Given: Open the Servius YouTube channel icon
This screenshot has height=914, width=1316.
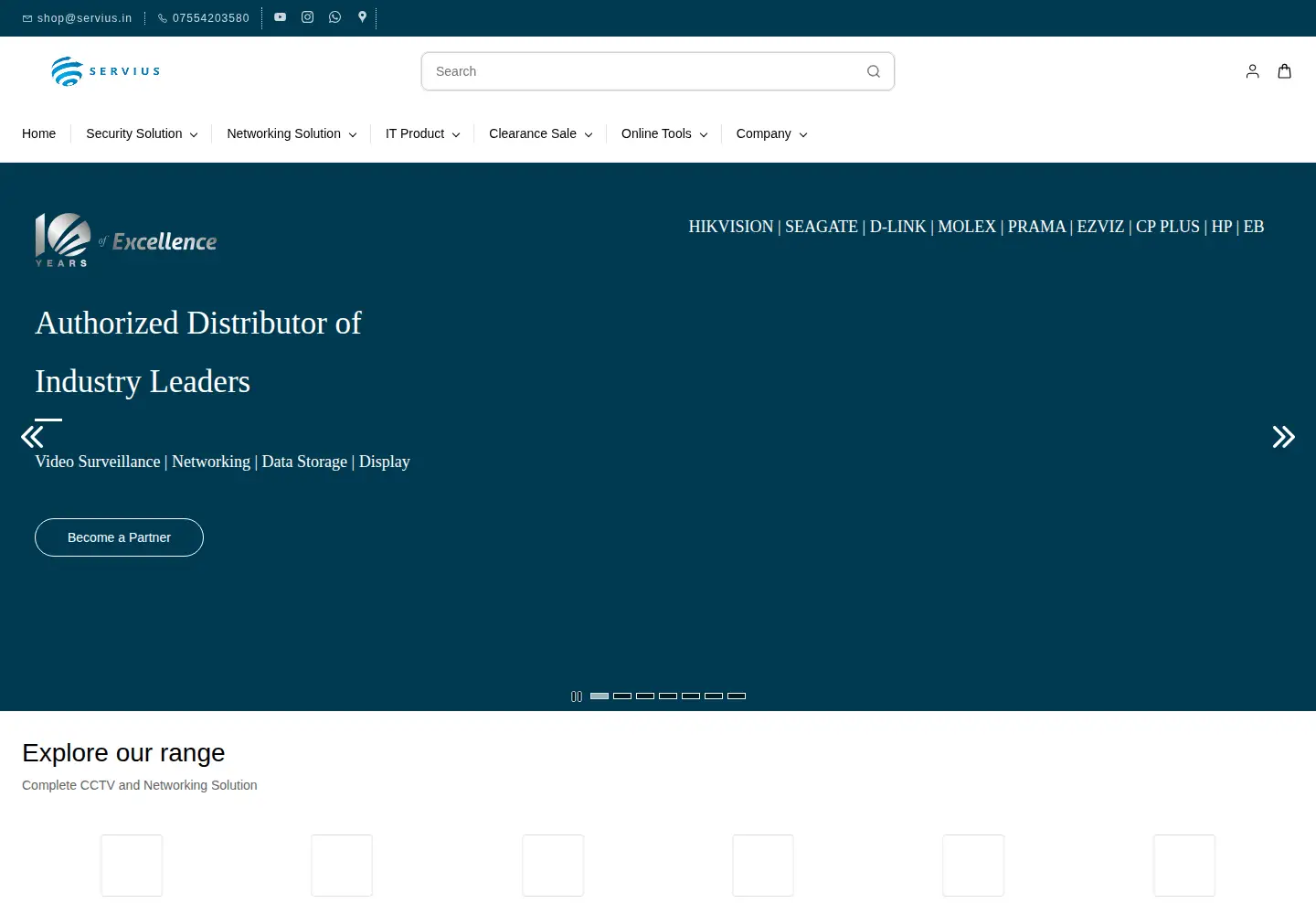Looking at the screenshot, I should [281, 17].
